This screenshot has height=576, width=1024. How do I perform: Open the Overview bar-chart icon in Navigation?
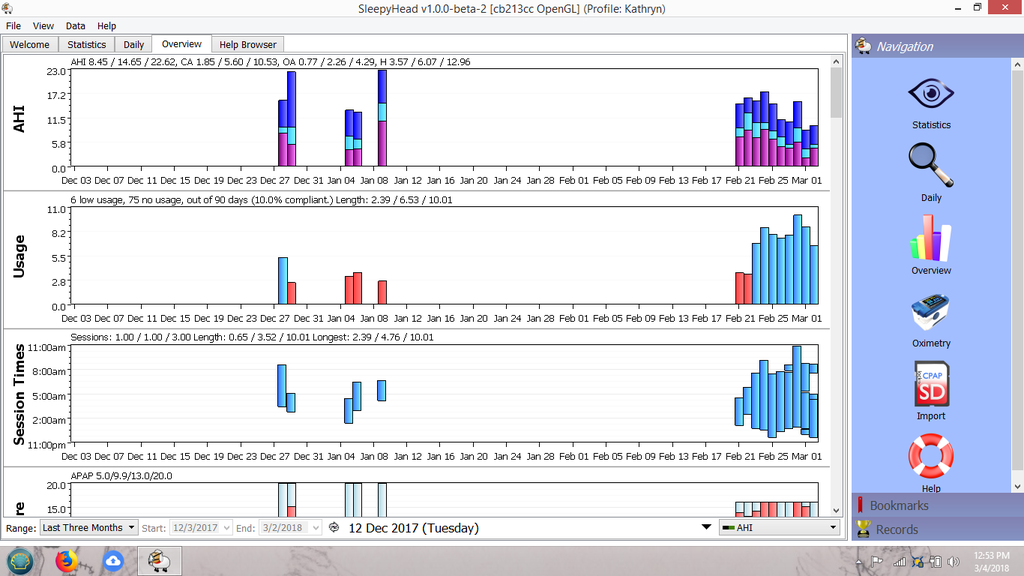click(931, 238)
